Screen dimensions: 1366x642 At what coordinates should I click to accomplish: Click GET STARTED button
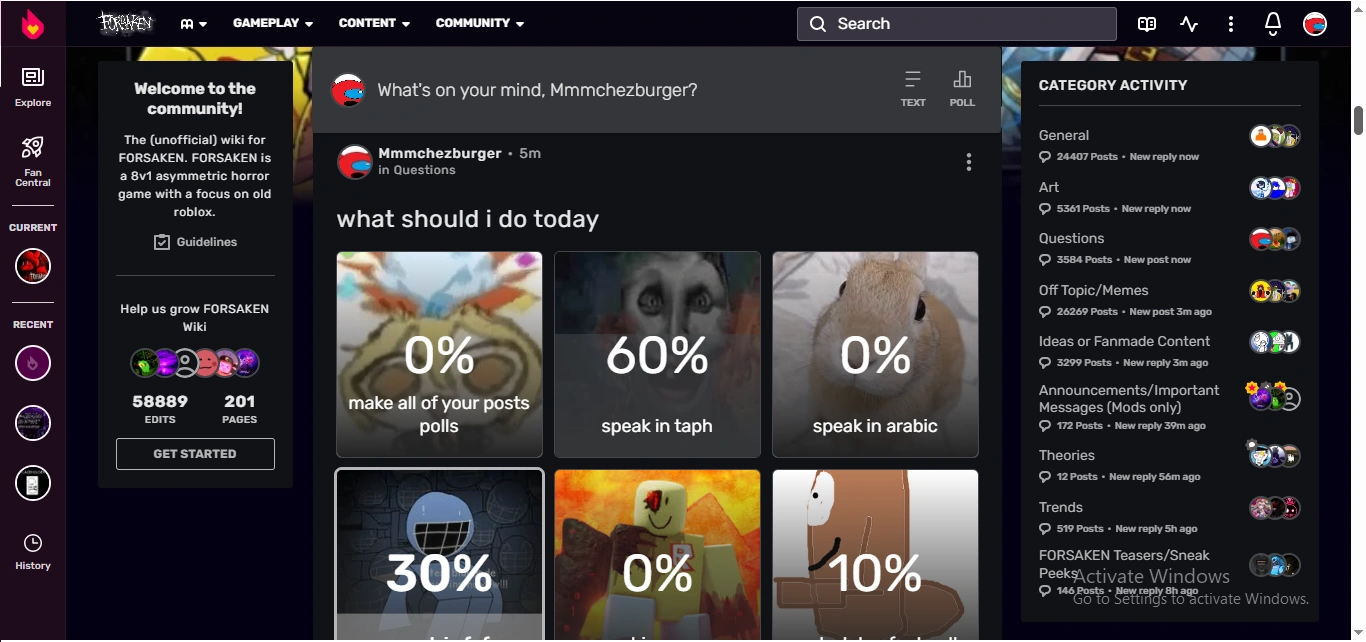click(195, 454)
